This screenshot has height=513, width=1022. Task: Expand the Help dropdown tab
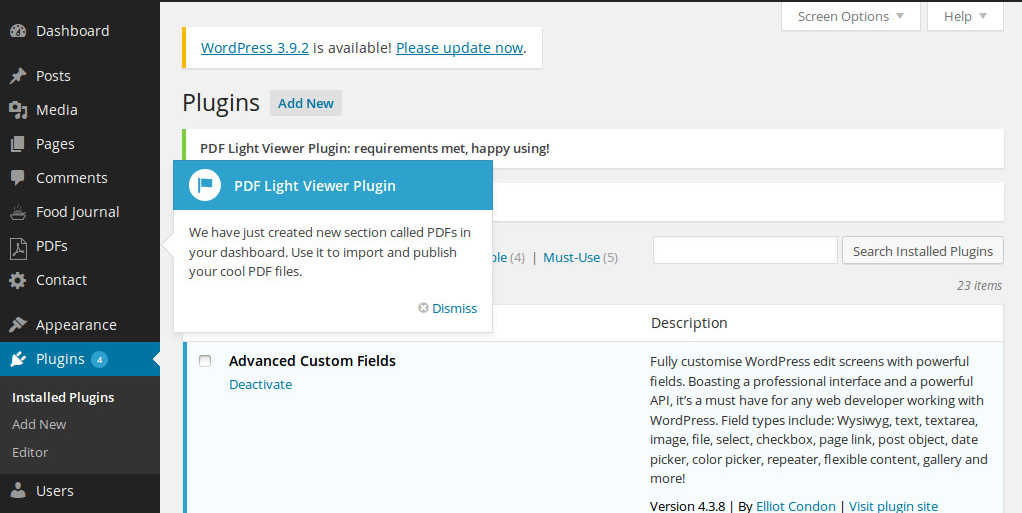tap(965, 16)
